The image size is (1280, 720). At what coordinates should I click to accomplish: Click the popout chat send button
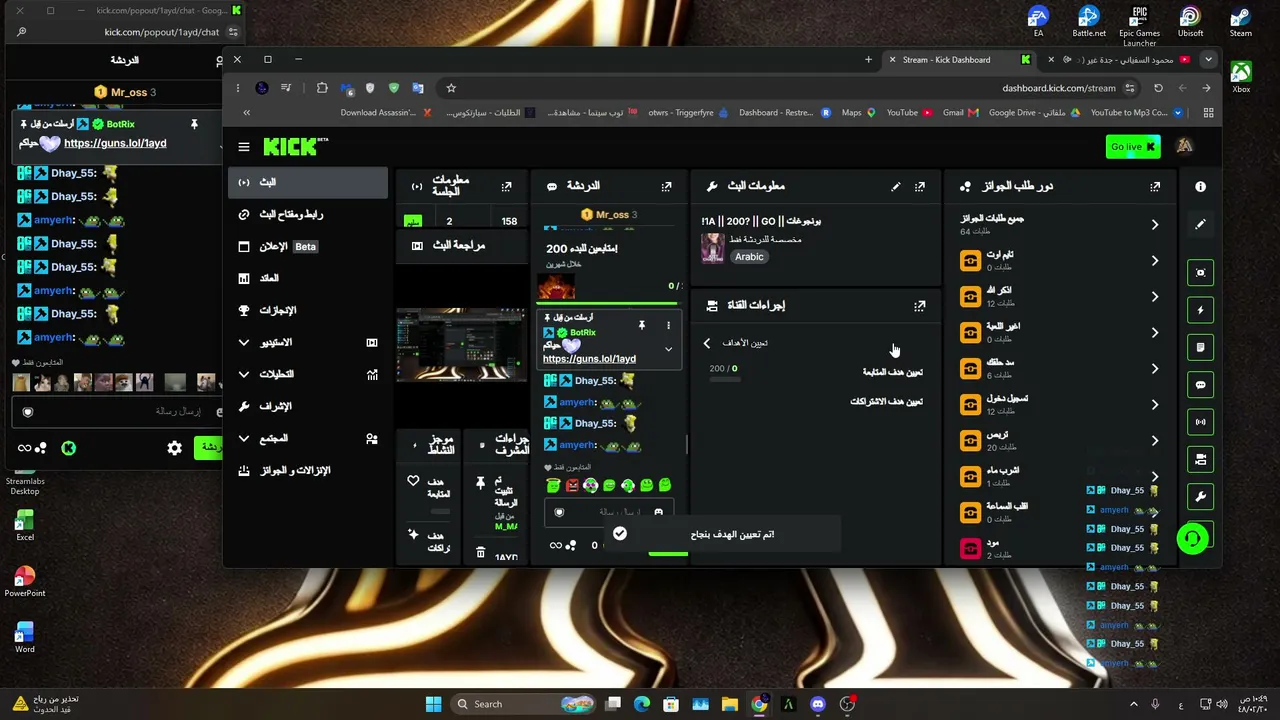208,447
